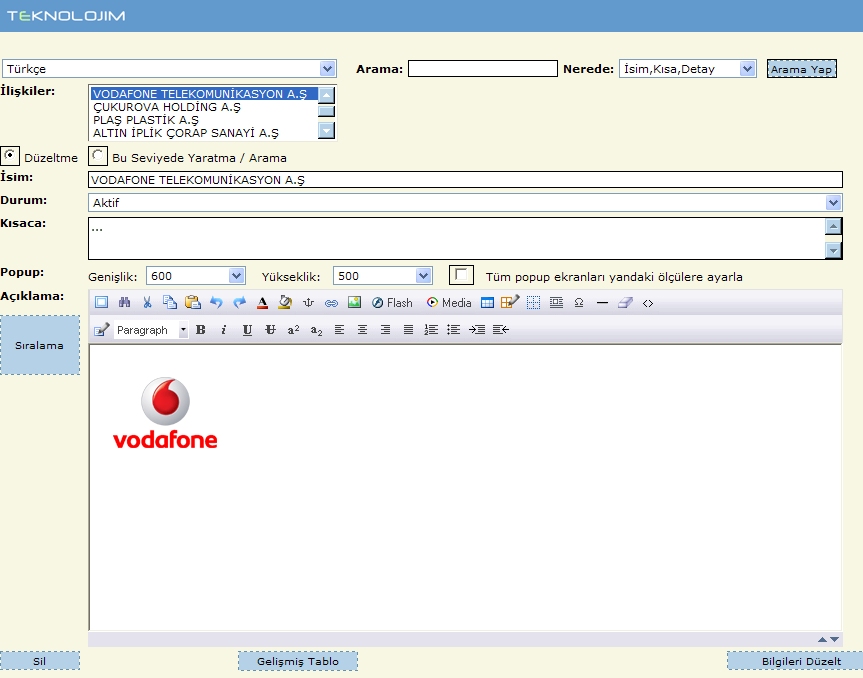Viewport: 863px width, 678px height.
Task: Open Gelişmiş Tablo
Action: 298,661
